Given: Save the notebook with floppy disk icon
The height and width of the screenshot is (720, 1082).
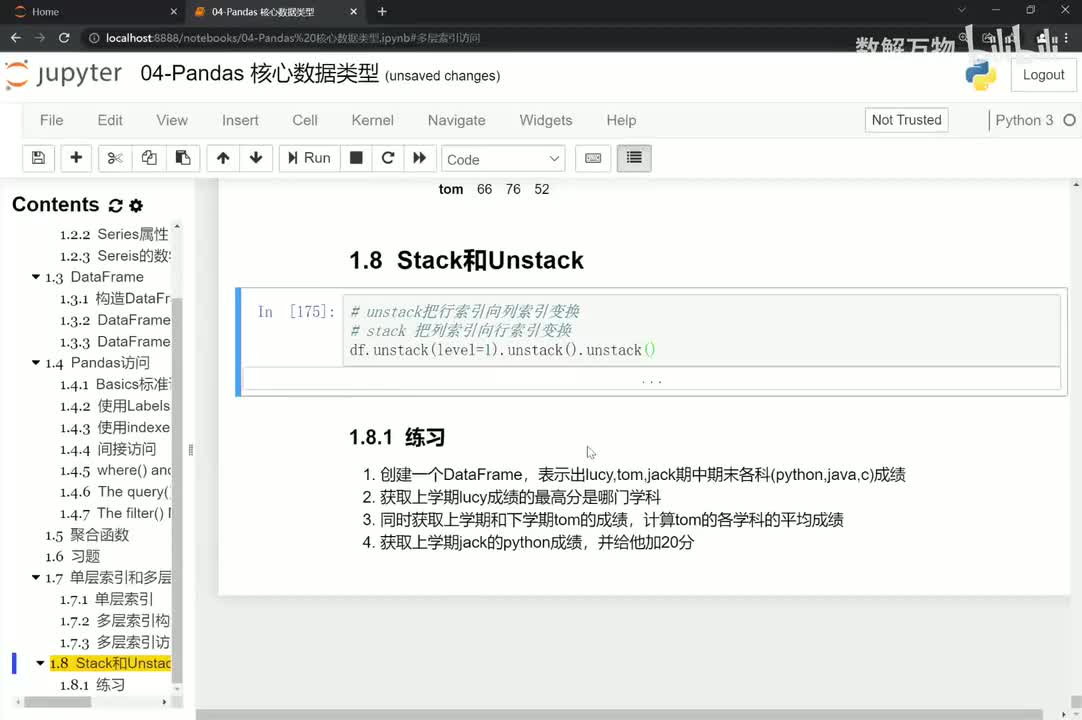Looking at the screenshot, I should pyautogui.click(x=39, y=158).
